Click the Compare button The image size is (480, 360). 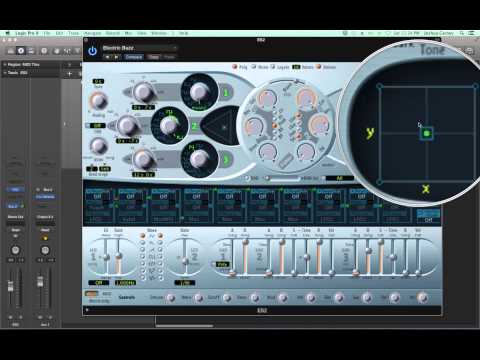tap(133, 57)
